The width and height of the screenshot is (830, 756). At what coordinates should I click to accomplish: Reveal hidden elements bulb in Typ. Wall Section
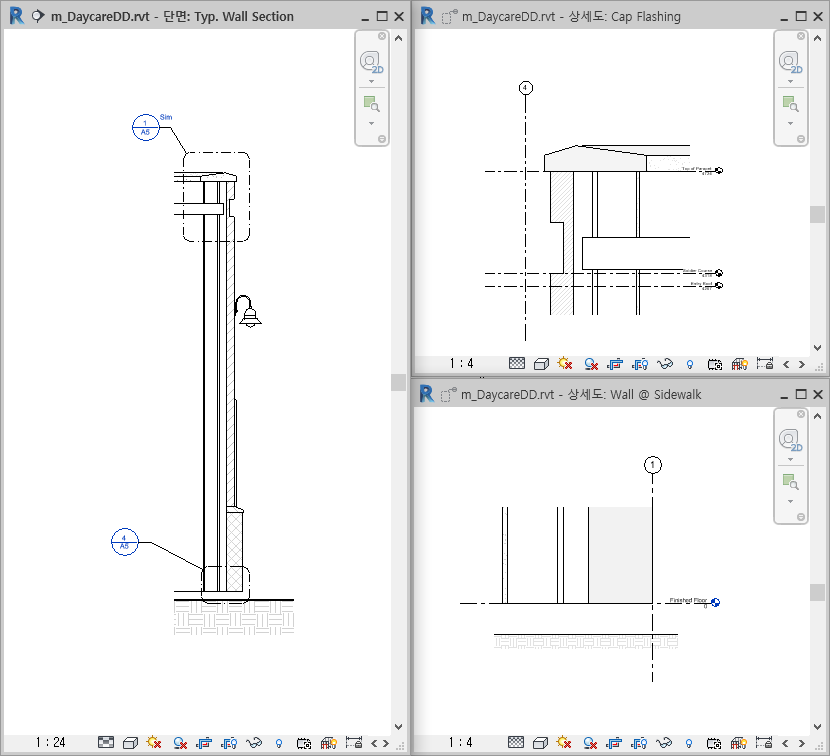pyautogui.click(x=279, y=743)
